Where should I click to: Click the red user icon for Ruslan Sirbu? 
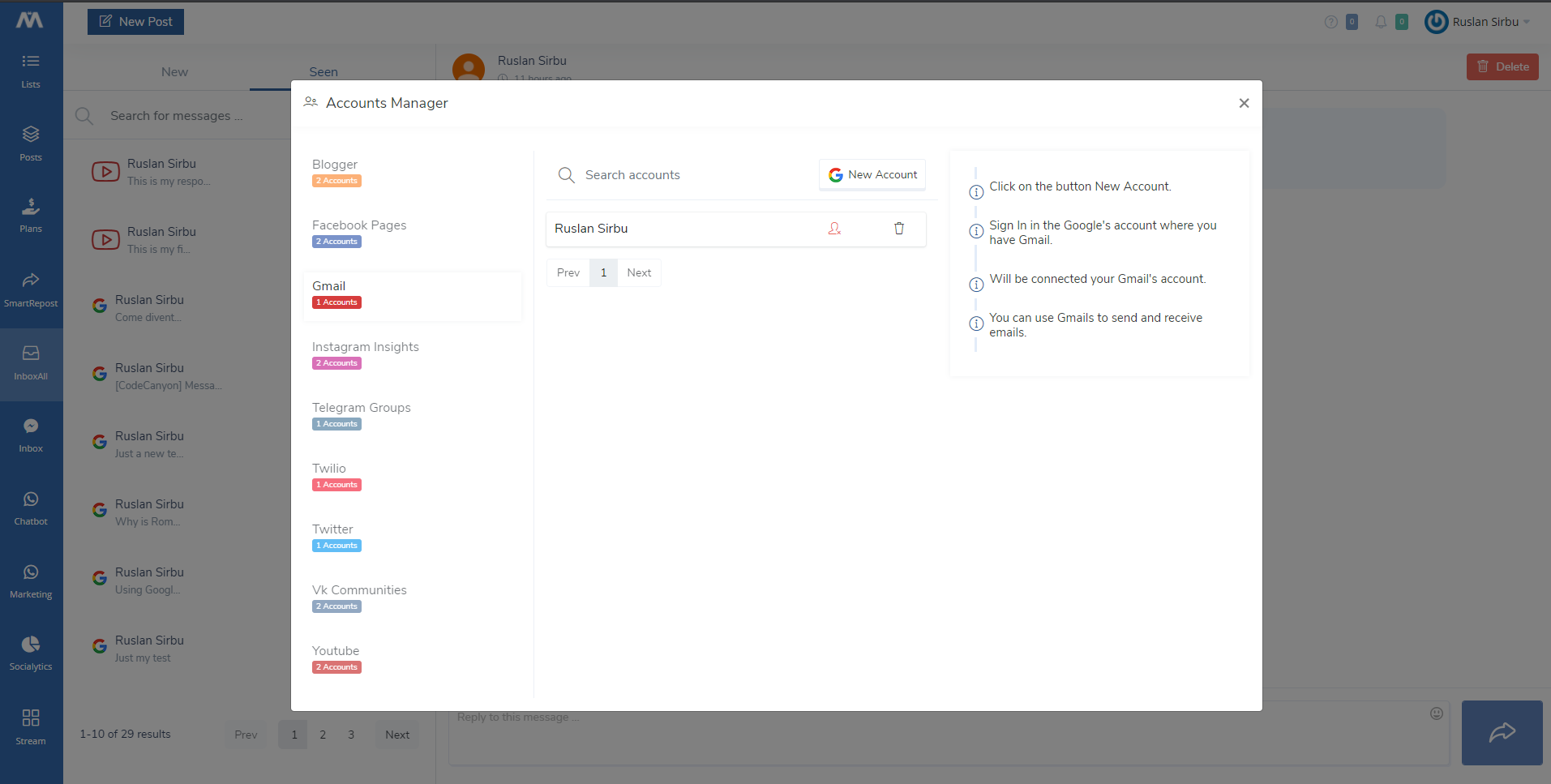tap(834, 229)
